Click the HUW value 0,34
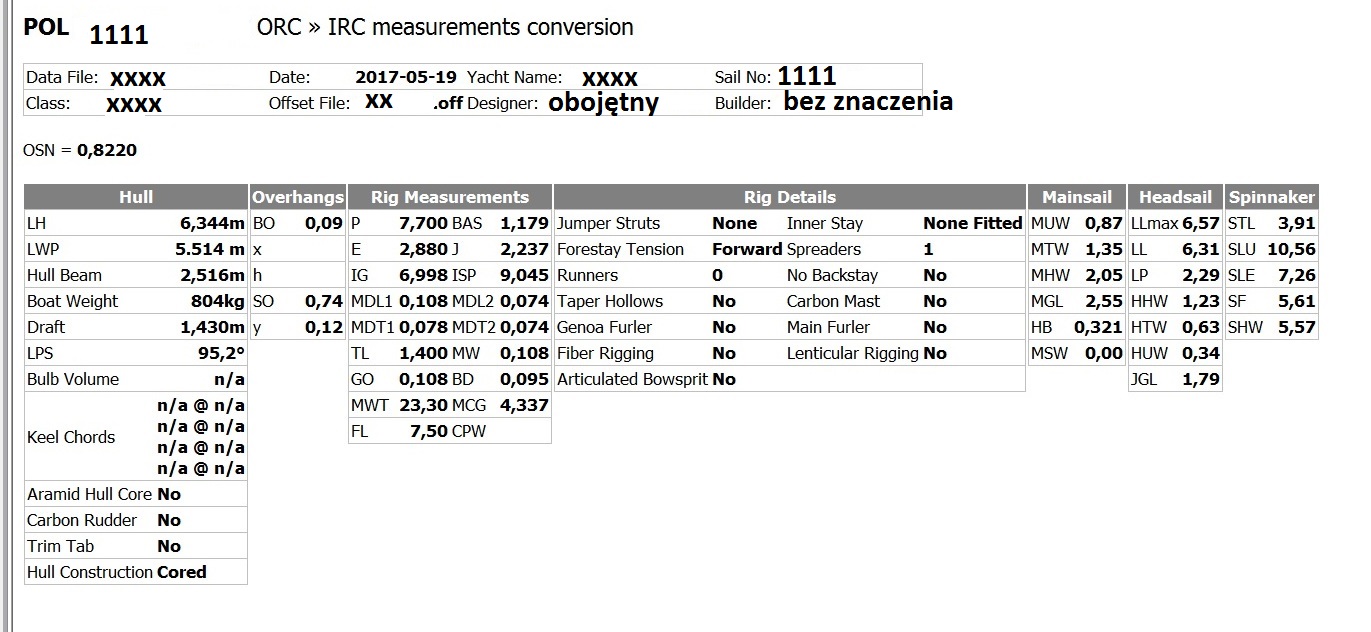 tap(1201, 353)
